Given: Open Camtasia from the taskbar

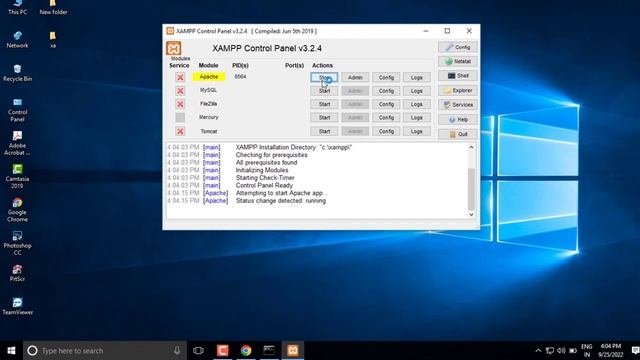Looking at the screenshot, I should (222, 350).
